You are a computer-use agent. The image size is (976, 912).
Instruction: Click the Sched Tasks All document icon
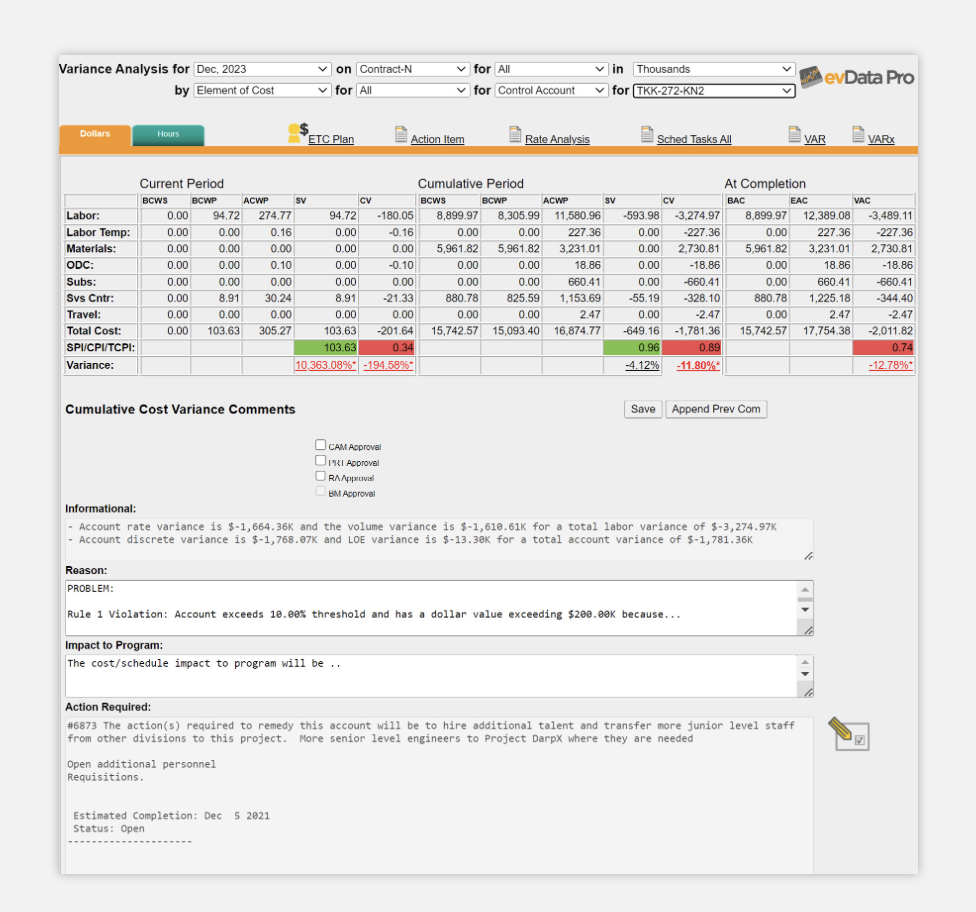click(647, 134)
